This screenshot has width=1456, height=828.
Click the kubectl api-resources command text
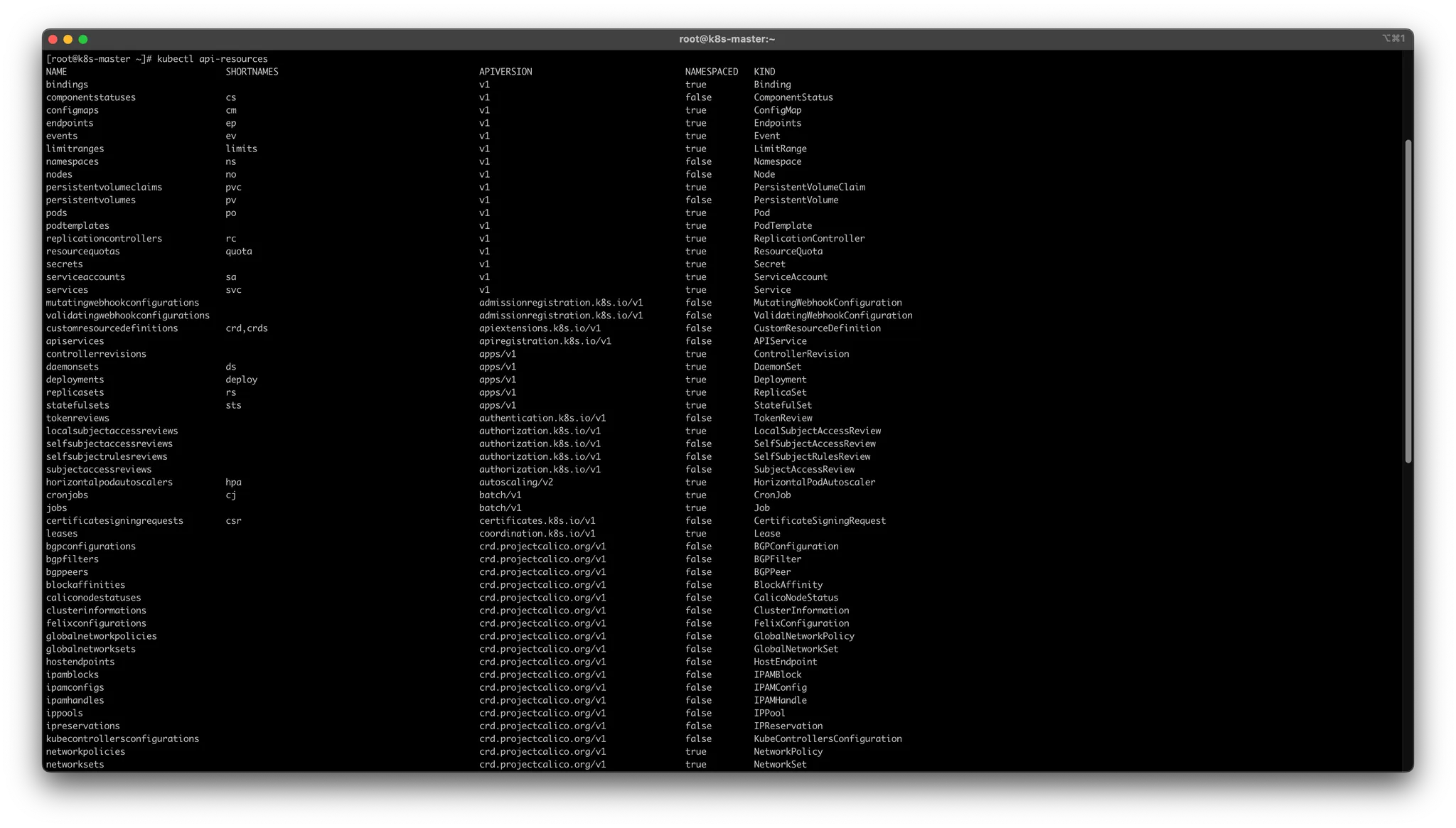pyautogui.click(x=212, y=59)
